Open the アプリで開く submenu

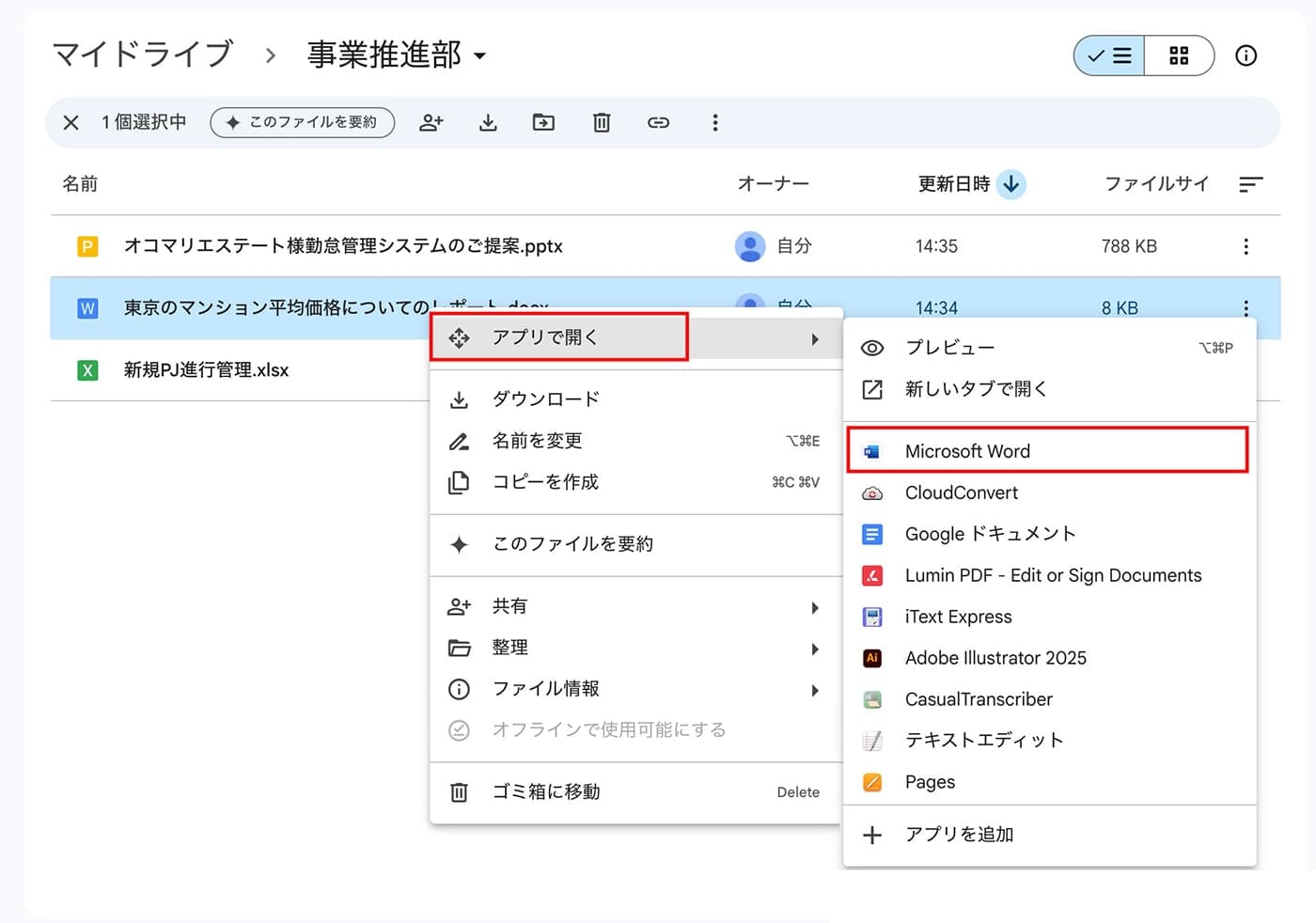tap(635, 338)
